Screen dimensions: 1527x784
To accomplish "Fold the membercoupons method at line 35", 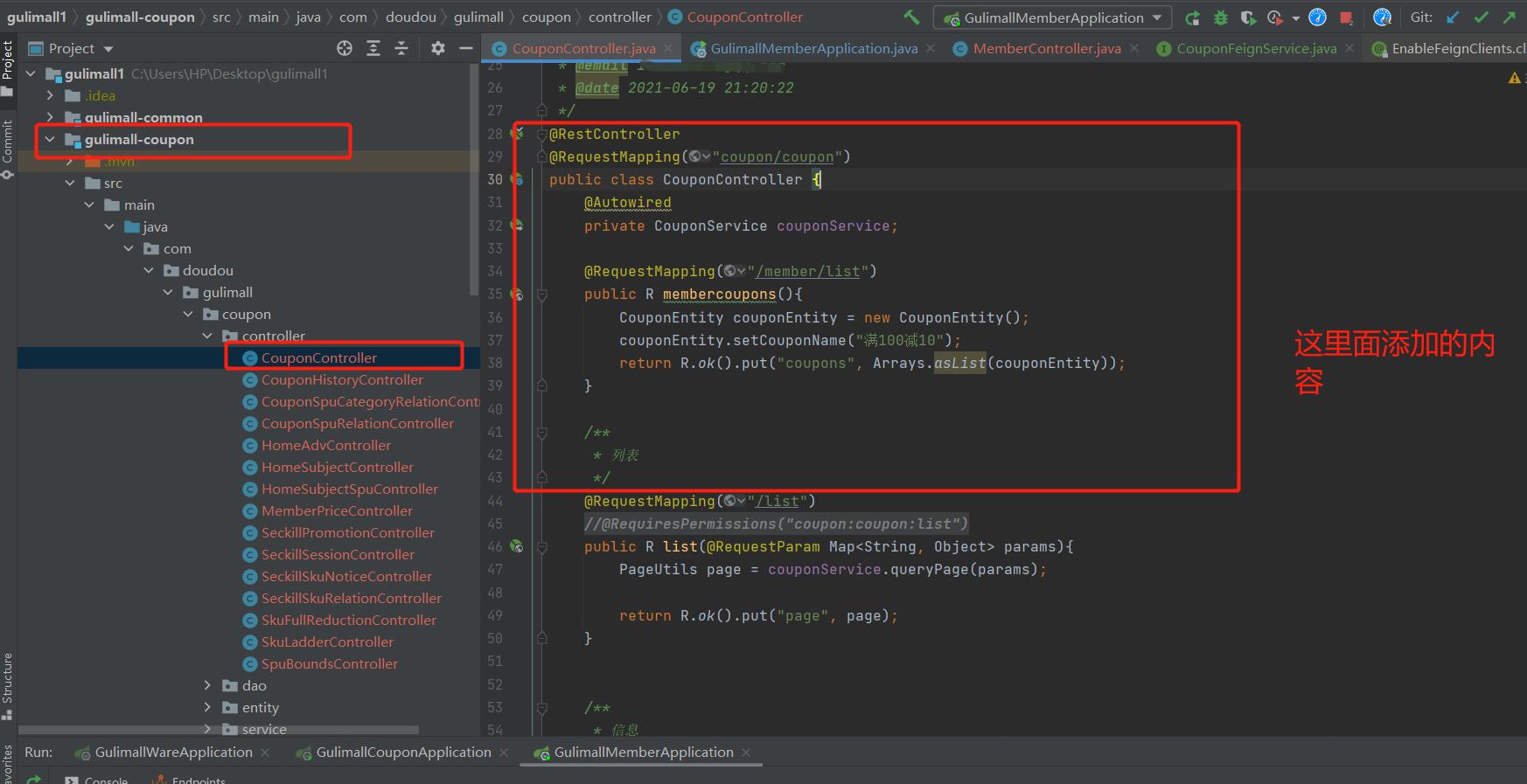I will (x=541, y=295).
